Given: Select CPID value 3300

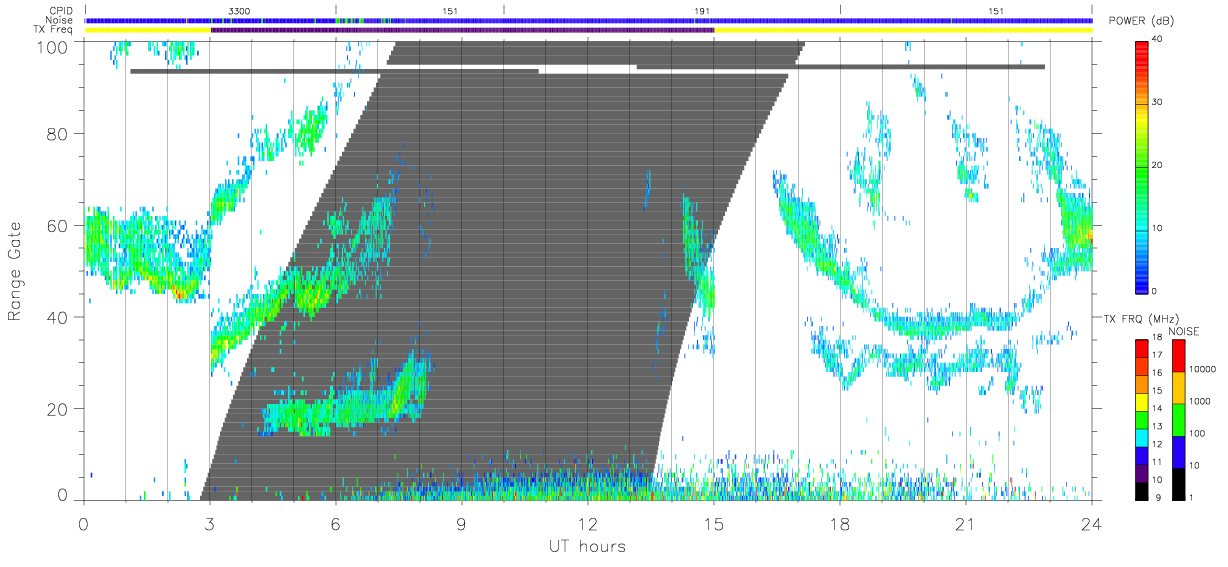Looking at the screenshot, I should pyautogui.click(x=240, y=10).
